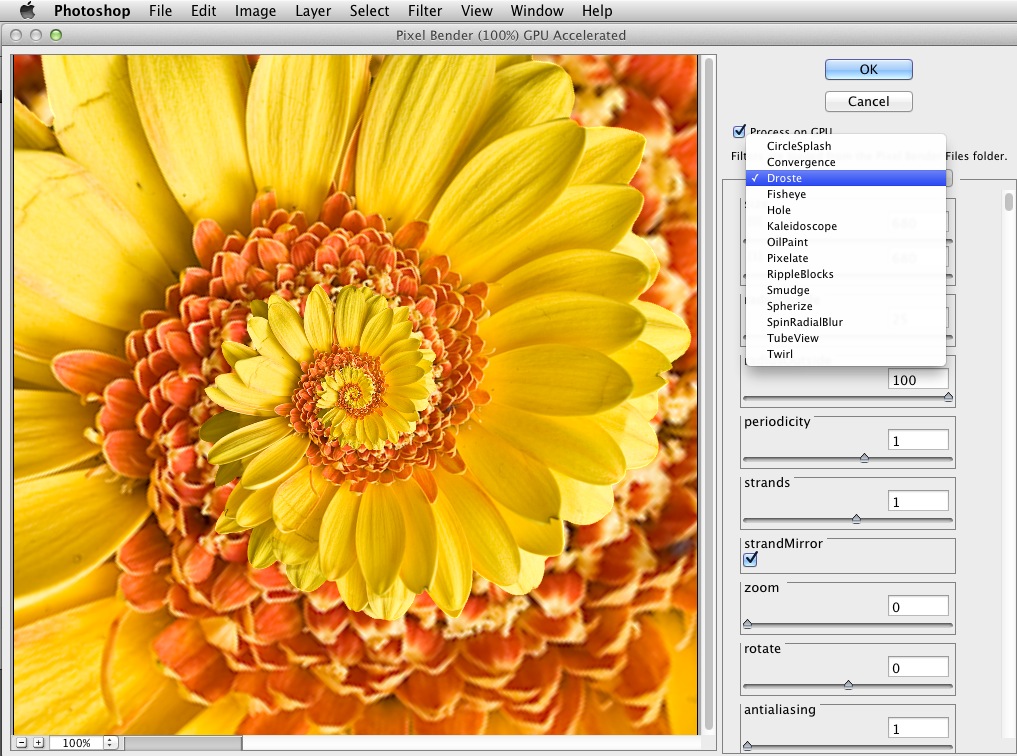Open the Layer menu in menu bar
1017x756 pixels.
(x=313, y=11)
